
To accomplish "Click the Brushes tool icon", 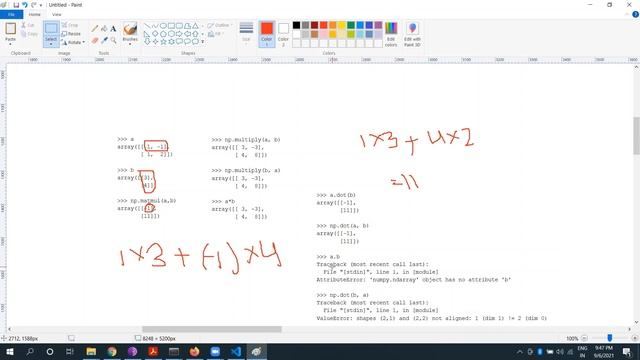I will tap(130, 29).
